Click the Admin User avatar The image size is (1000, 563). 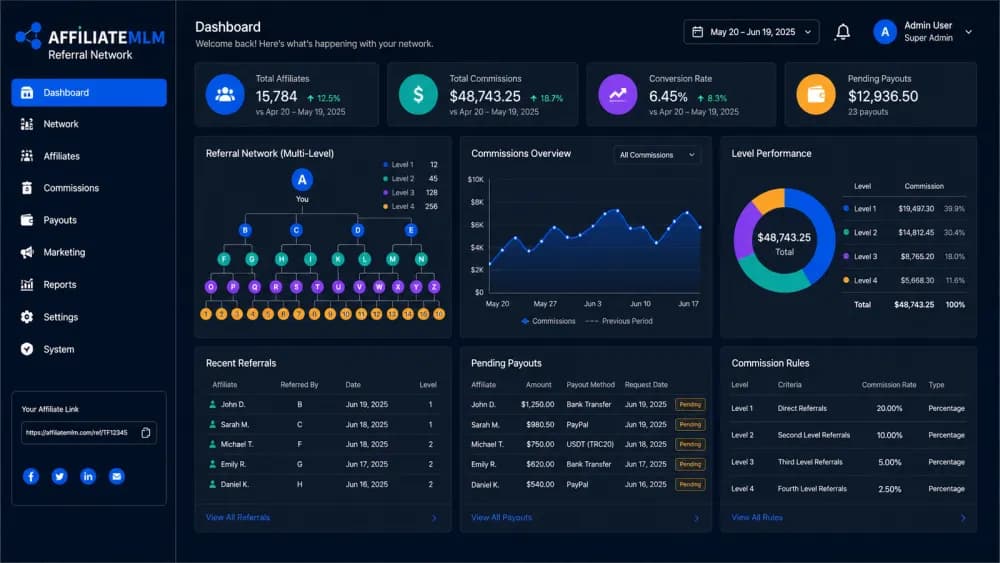(x=885, y=32)
